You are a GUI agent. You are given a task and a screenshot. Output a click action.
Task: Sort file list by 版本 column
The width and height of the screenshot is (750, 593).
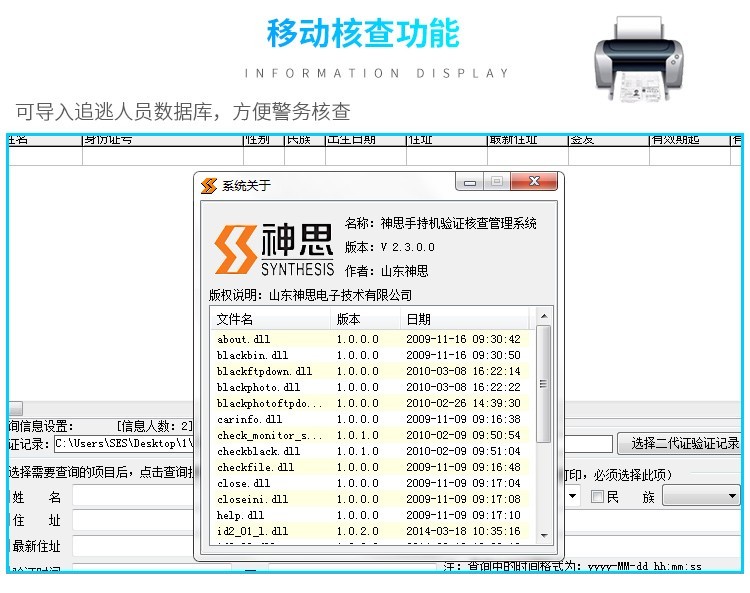pos(365,319)
